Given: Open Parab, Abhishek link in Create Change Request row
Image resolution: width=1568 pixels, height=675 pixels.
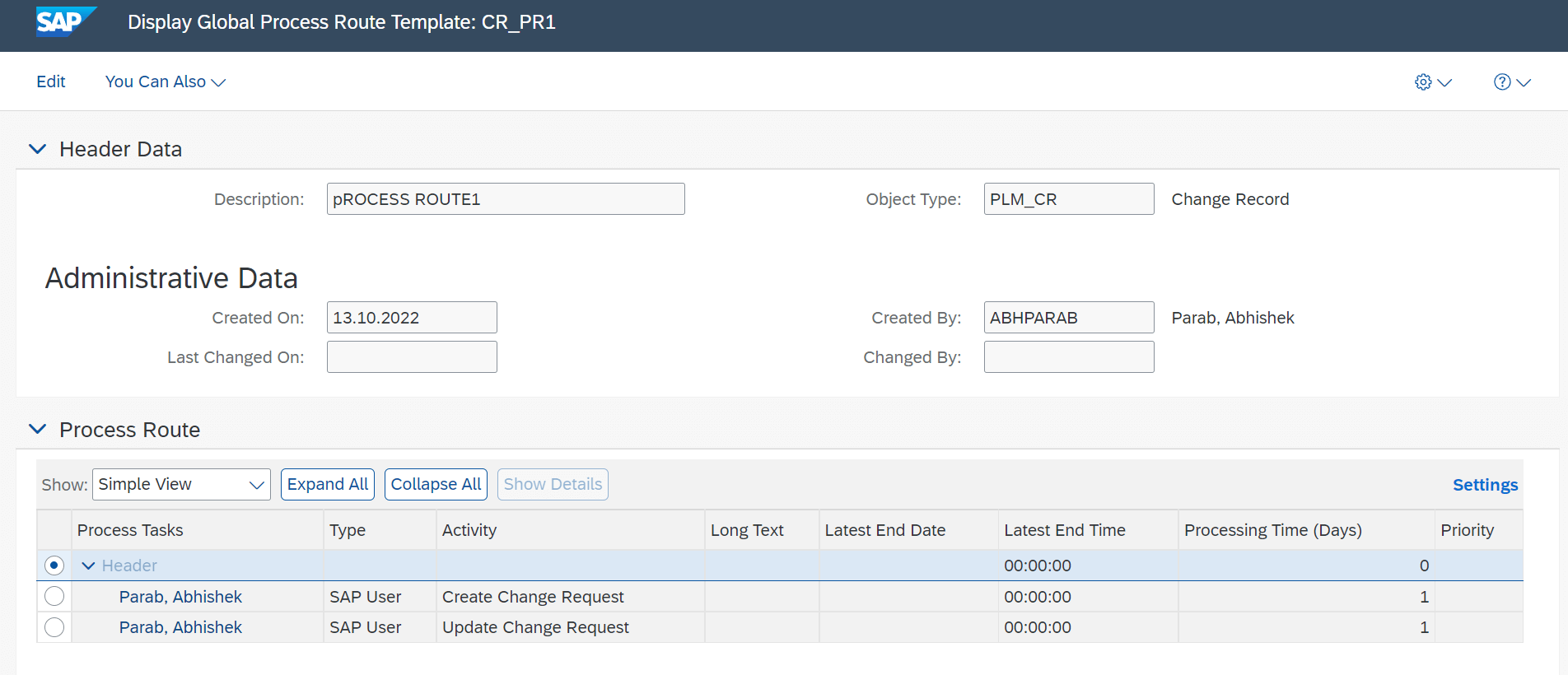Looking at the screenshot, I should pyautogui.click(x=180, y=597).
